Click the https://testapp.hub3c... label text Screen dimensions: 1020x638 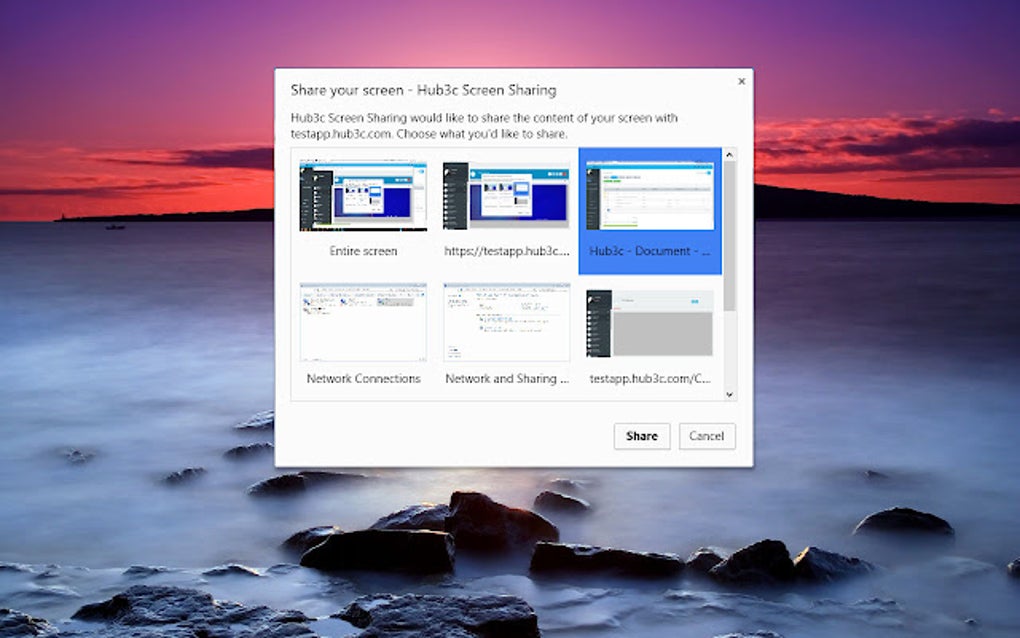tap(506, 251)
